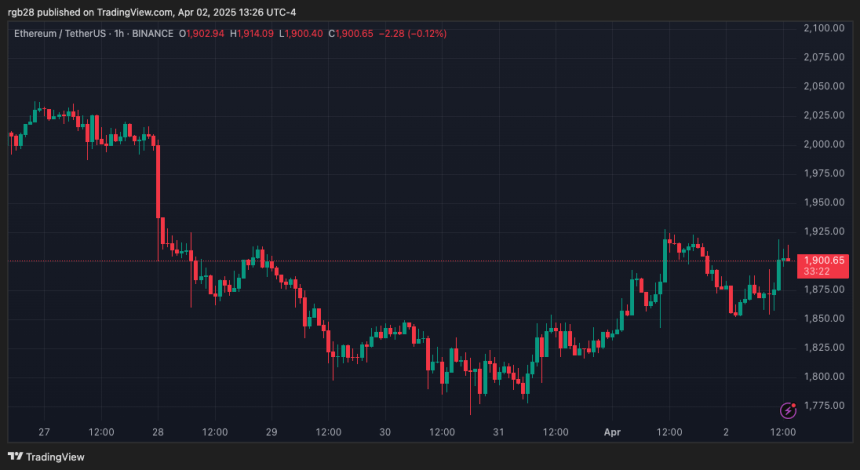Click the TradingView logo at bottom left

46,456
